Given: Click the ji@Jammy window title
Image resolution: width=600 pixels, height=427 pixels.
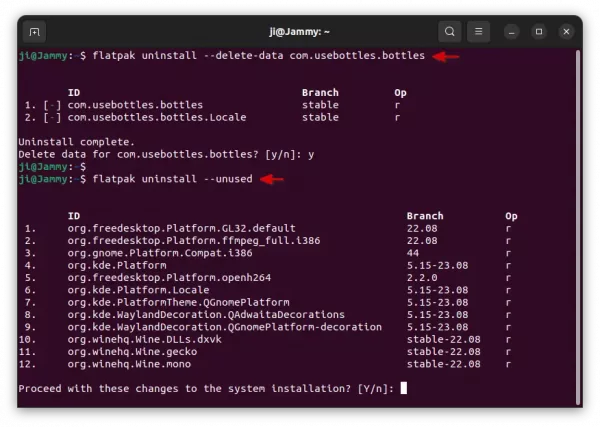Looking at the screenshot, I should click(x=299, y=31).
